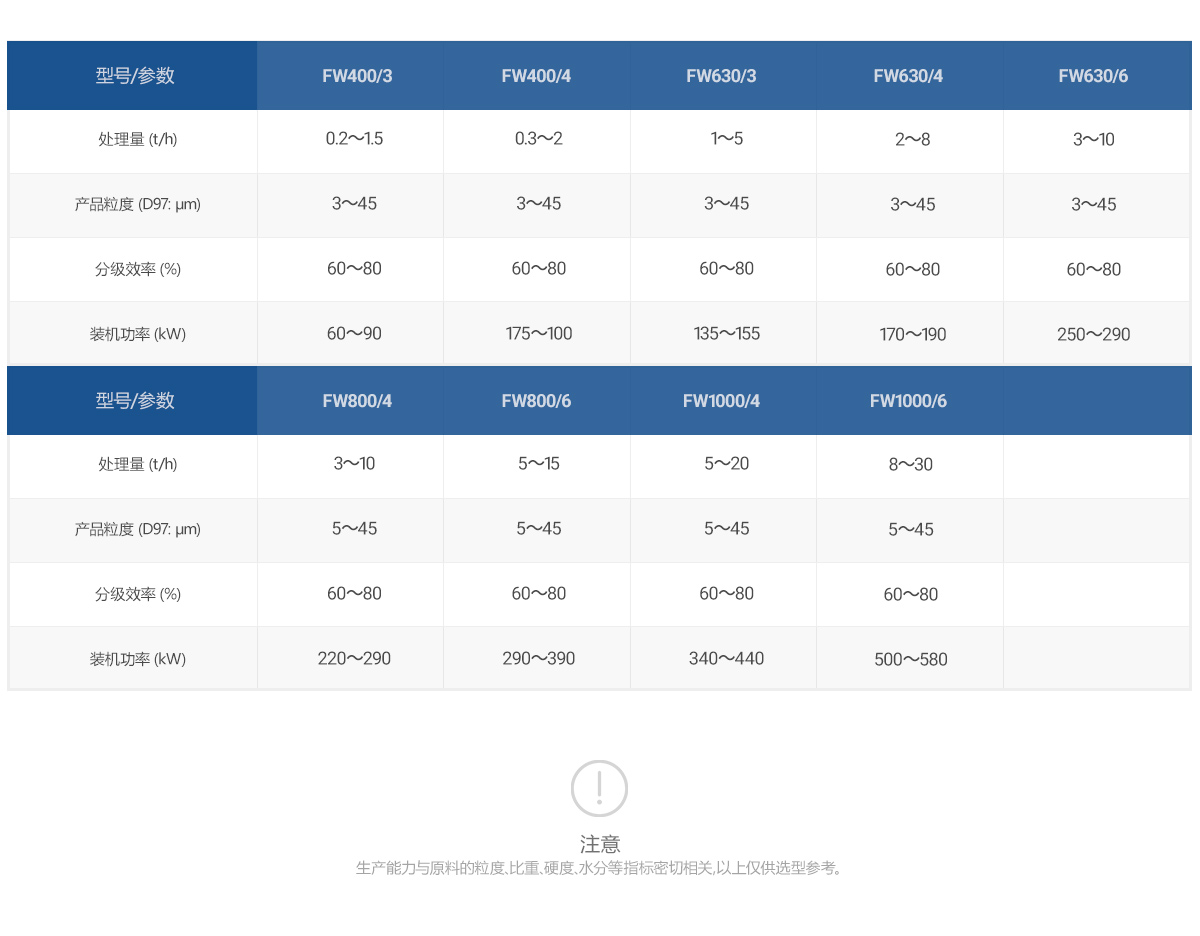Click FW400/4 分级效率 value 60~80
The height and width of the screenshot is (936, 1200).
(x=538, y=269)
